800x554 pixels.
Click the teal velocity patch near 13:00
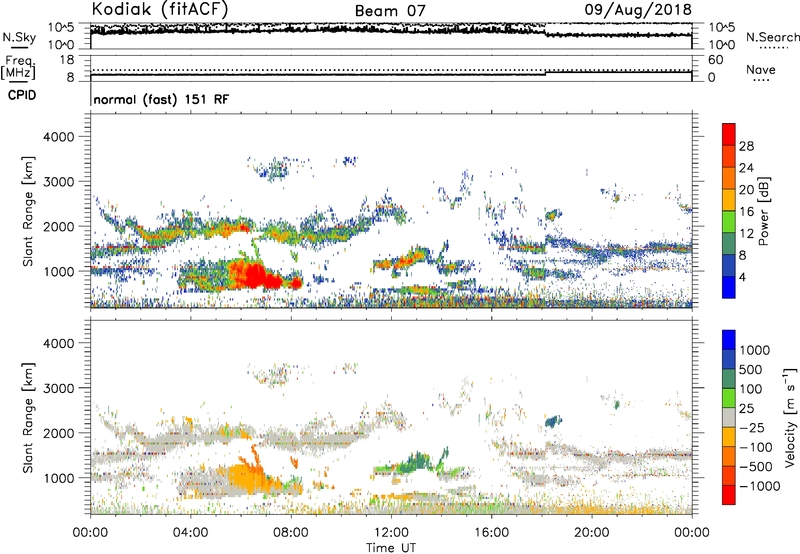417,461
